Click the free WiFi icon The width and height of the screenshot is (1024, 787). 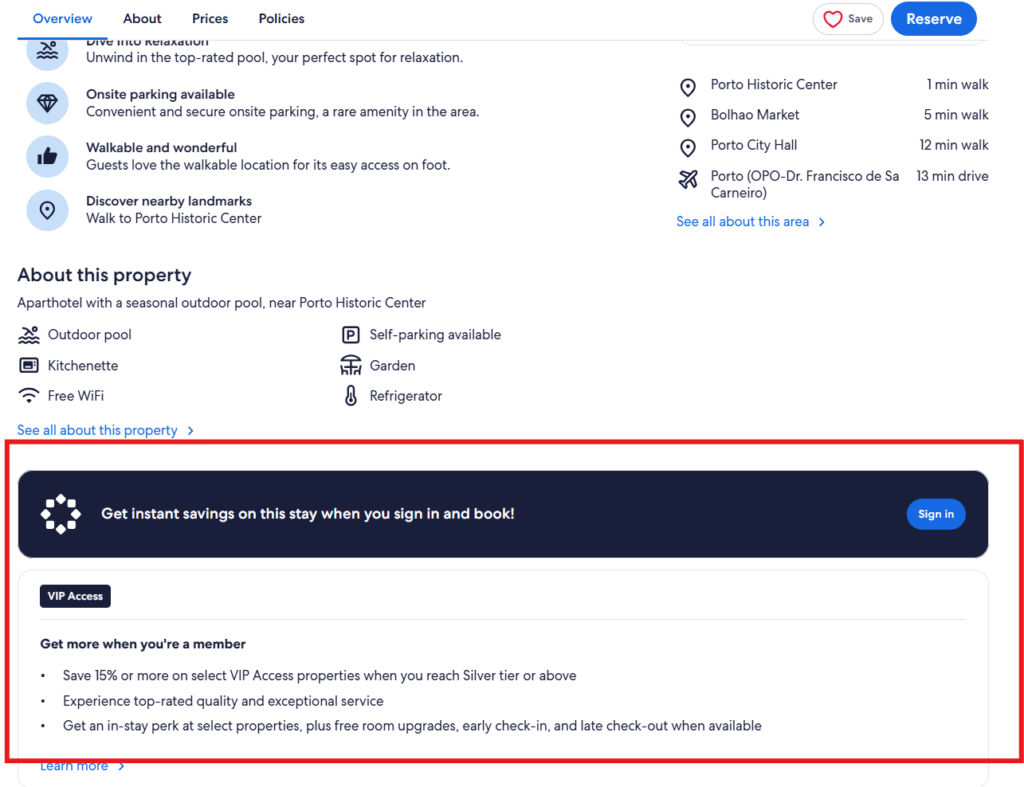pyautogui.click(x=29, y=395)
